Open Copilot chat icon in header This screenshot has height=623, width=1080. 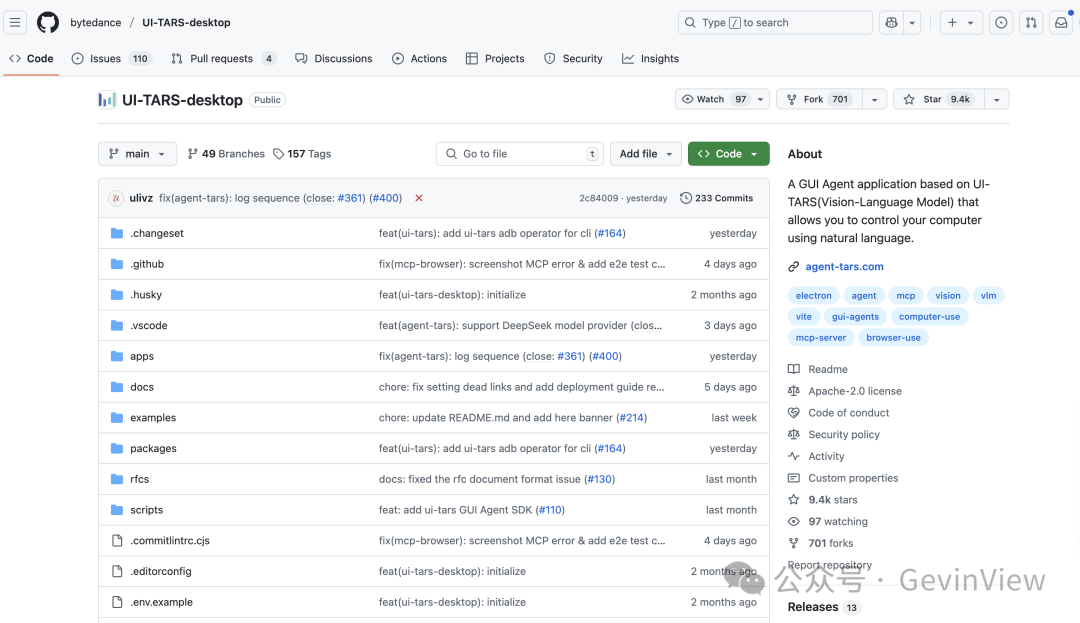[891, 23]
